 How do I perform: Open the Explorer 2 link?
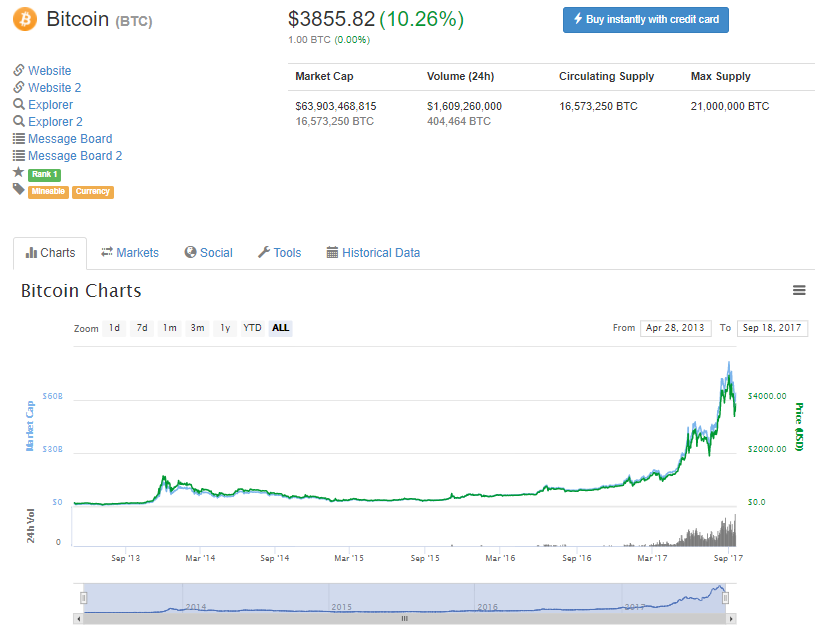pos(56,121)
